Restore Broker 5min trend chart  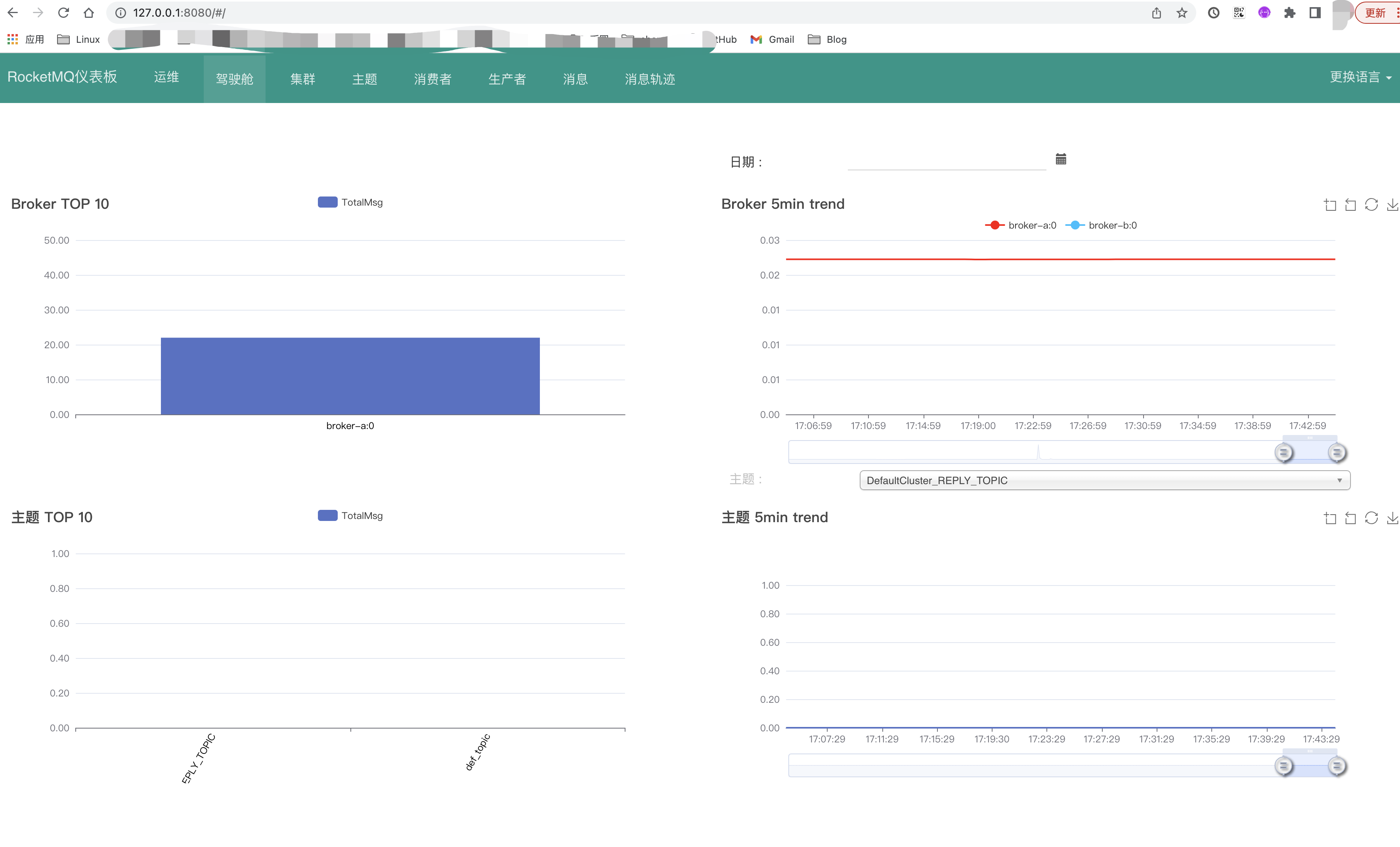(1371, 204)
